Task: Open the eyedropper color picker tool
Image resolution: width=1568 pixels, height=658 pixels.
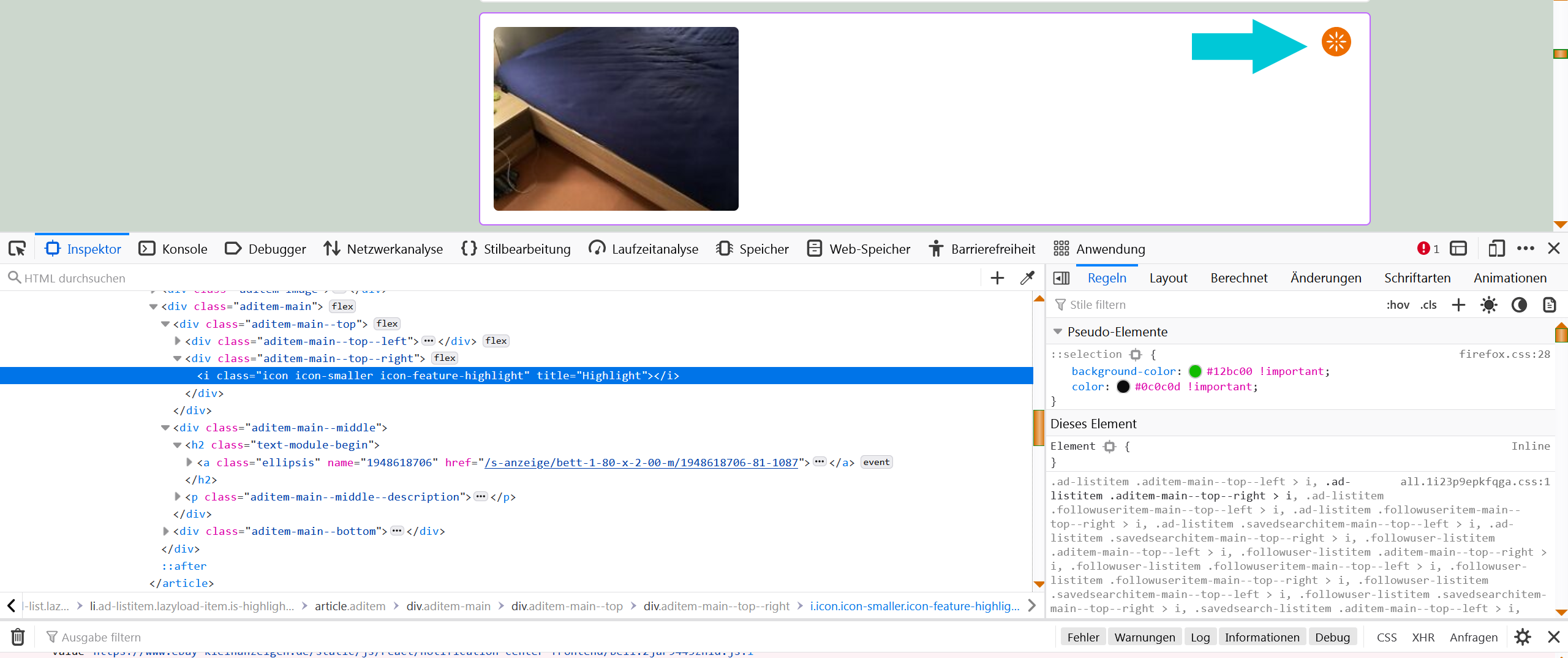Action: [x=1027, y=278]
